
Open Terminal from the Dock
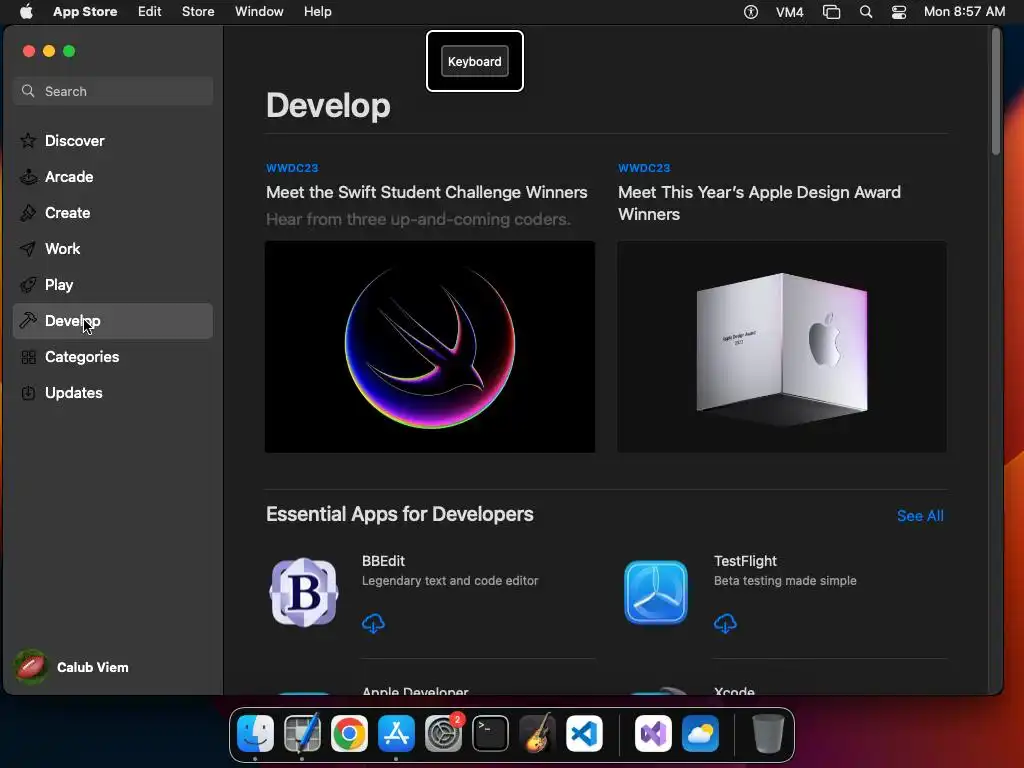pos(490,733)
